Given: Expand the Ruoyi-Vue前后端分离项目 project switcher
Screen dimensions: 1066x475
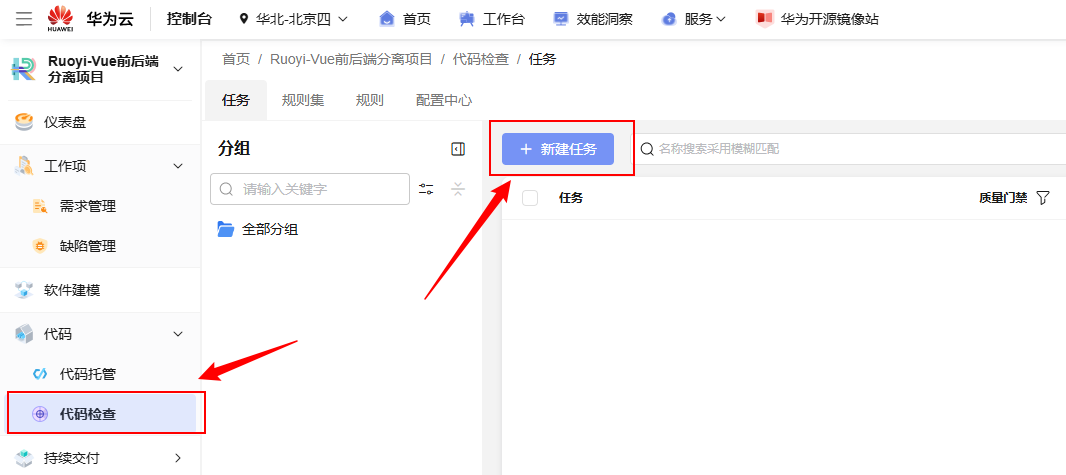Looking at the screenshot, I should (178, 69).
